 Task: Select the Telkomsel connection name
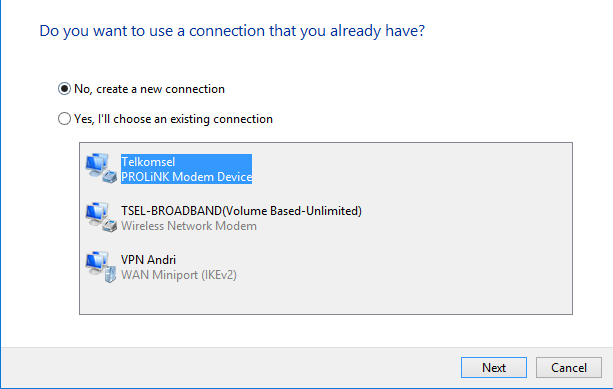pos(148,162)
